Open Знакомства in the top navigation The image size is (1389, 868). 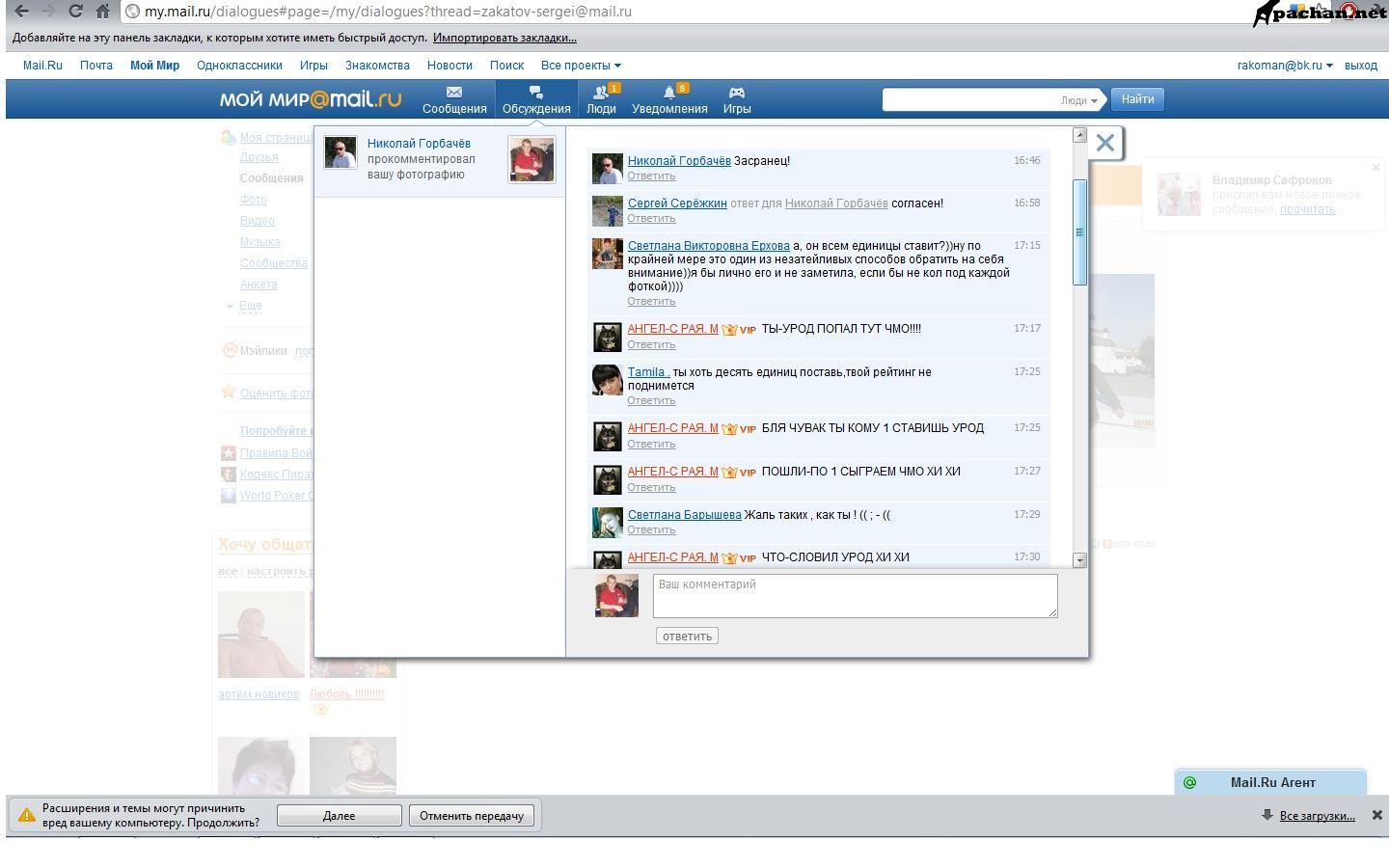pos(377,66)
